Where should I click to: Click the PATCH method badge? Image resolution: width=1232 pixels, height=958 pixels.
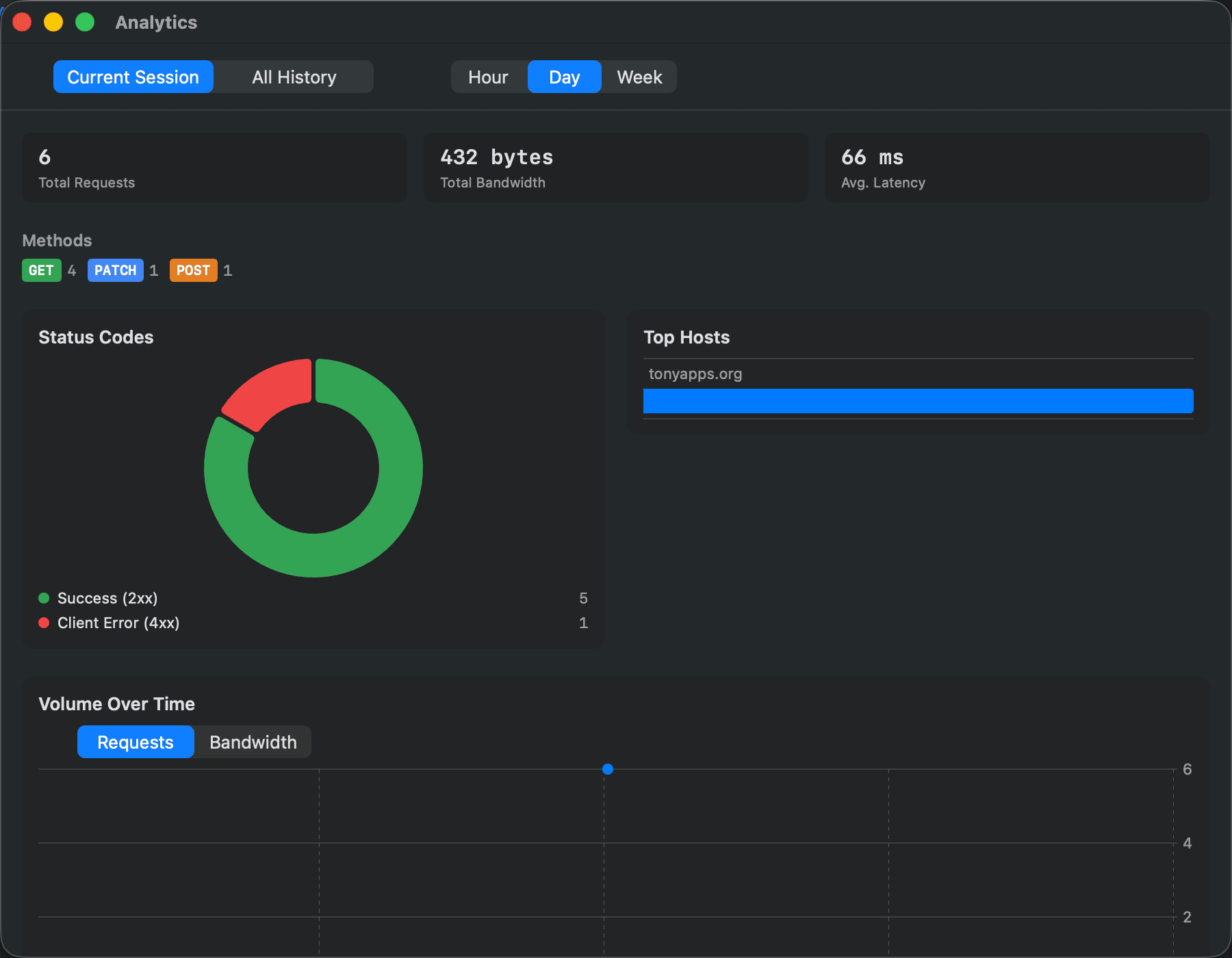click(x=116, y=270)
